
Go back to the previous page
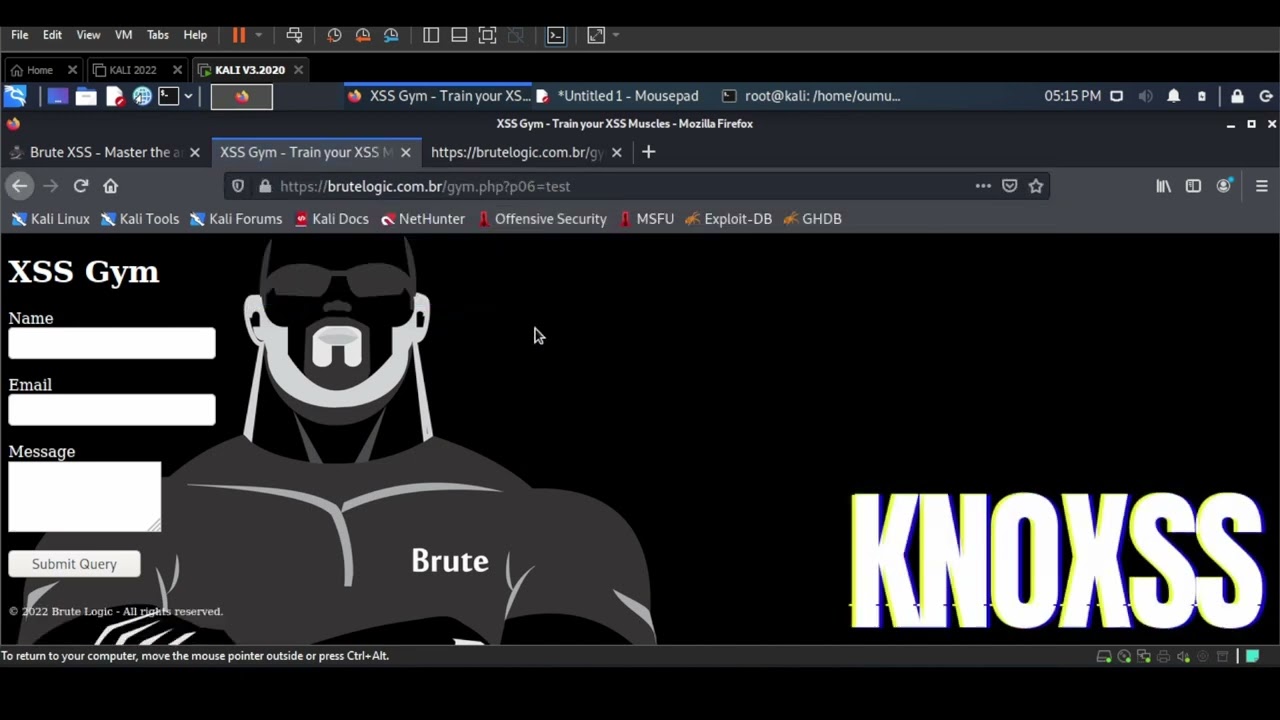point(19,186)
